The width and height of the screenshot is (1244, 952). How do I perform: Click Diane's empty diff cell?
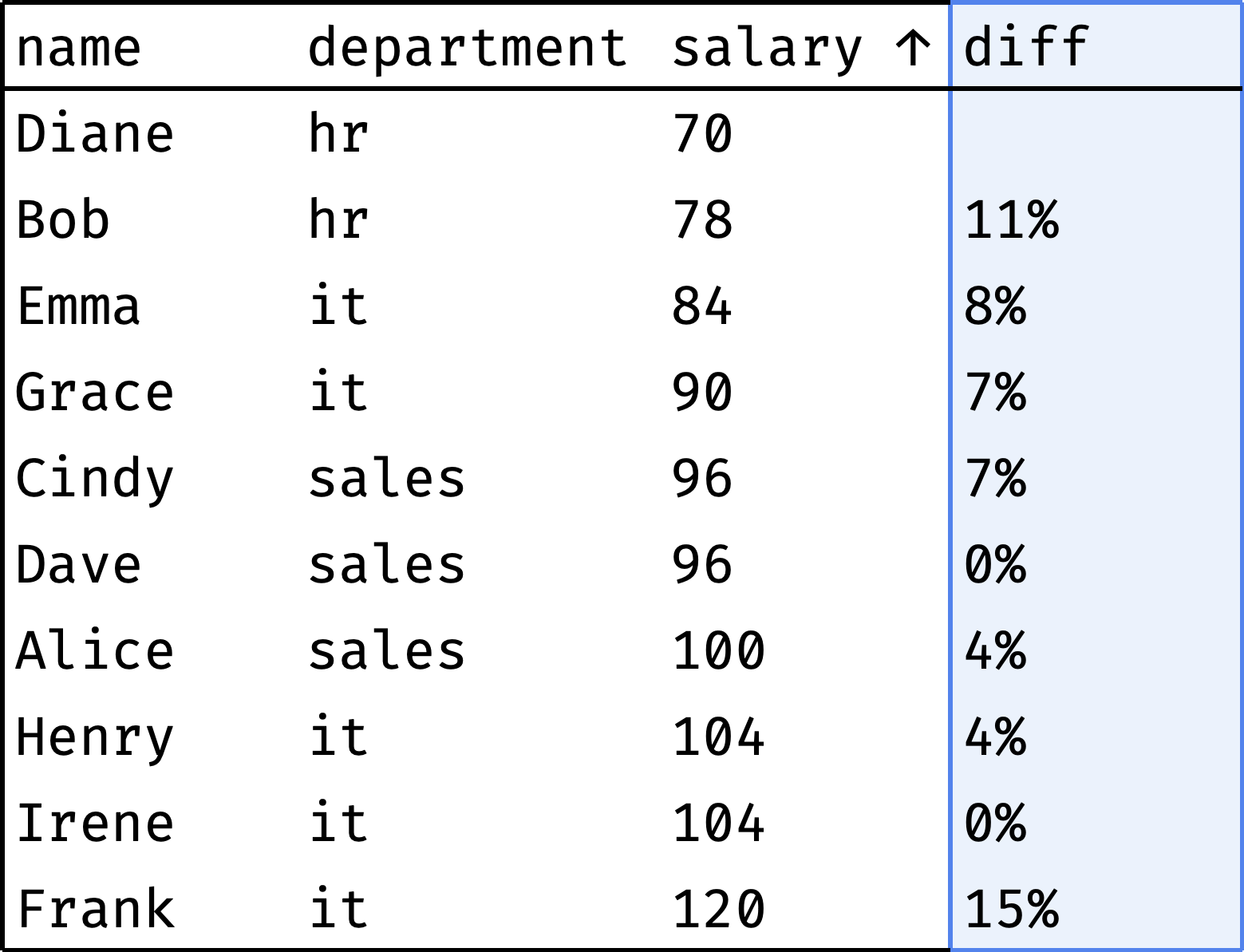[x=1096, y=133]
